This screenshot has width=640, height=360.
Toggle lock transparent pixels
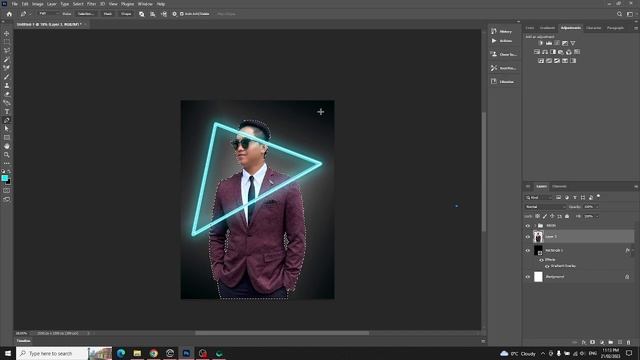pyautogui.click(x=538, y=216)
